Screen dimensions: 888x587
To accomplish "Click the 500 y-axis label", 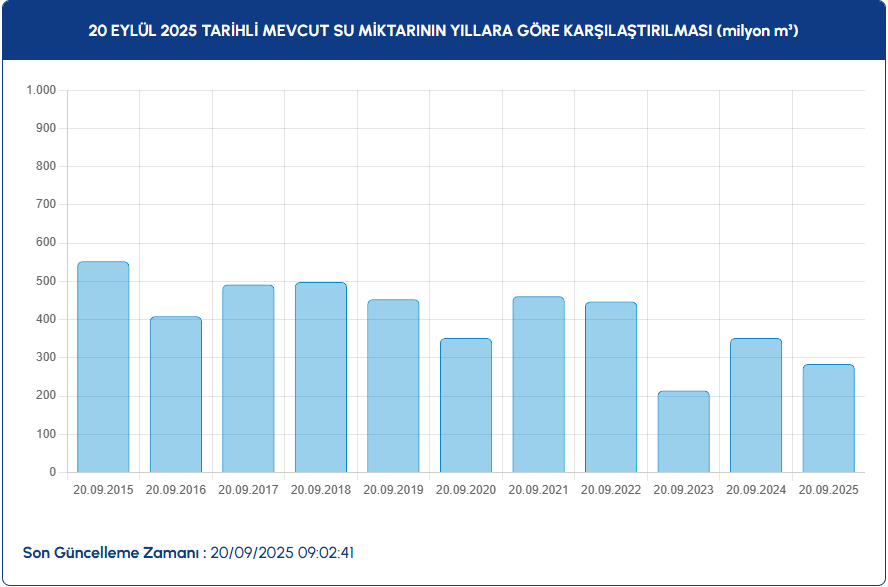I will coord(46,281).
